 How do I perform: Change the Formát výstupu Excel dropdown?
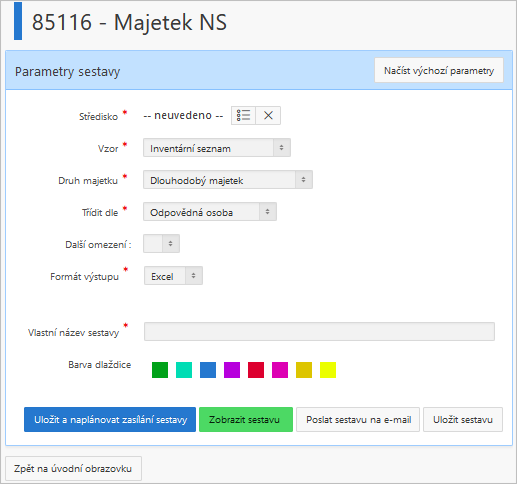(173, 276)
